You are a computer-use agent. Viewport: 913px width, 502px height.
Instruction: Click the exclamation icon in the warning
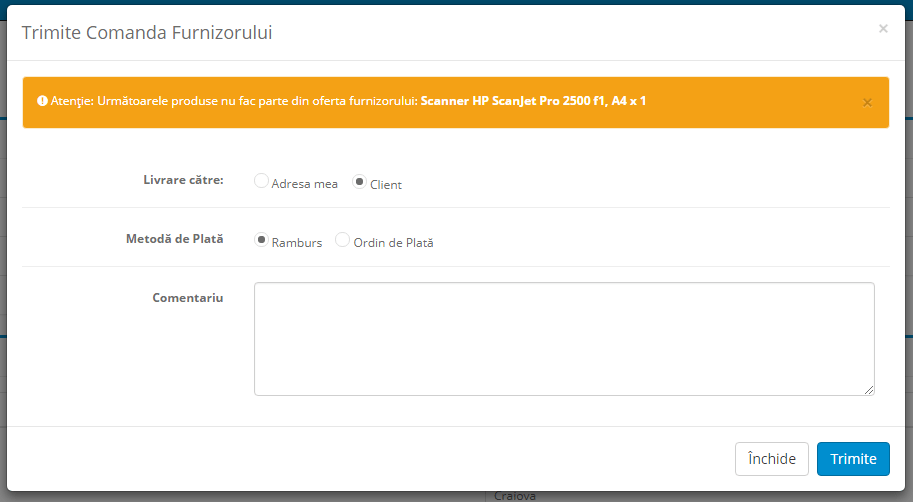[43, 101]
